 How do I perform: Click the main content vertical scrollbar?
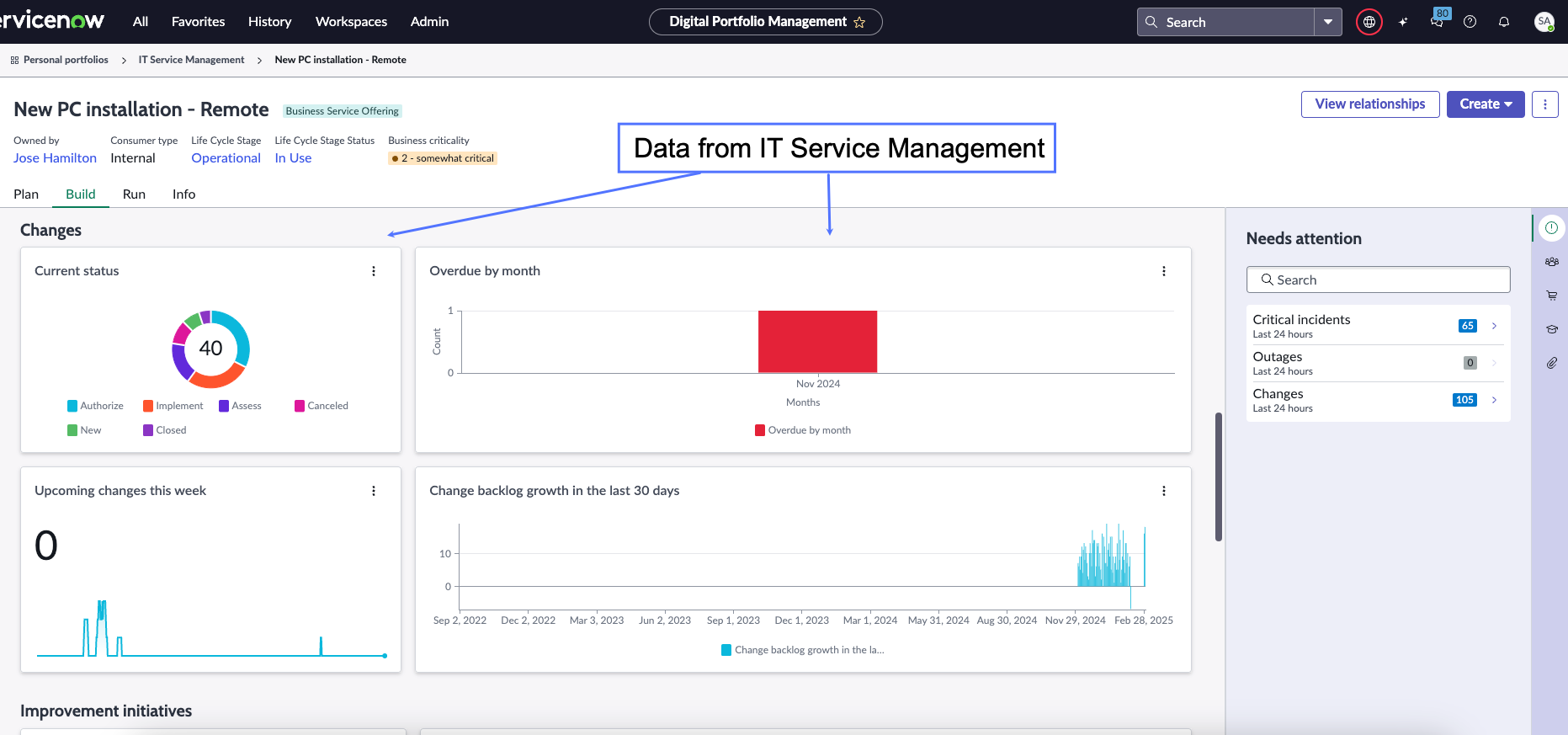click(1219, 477)
